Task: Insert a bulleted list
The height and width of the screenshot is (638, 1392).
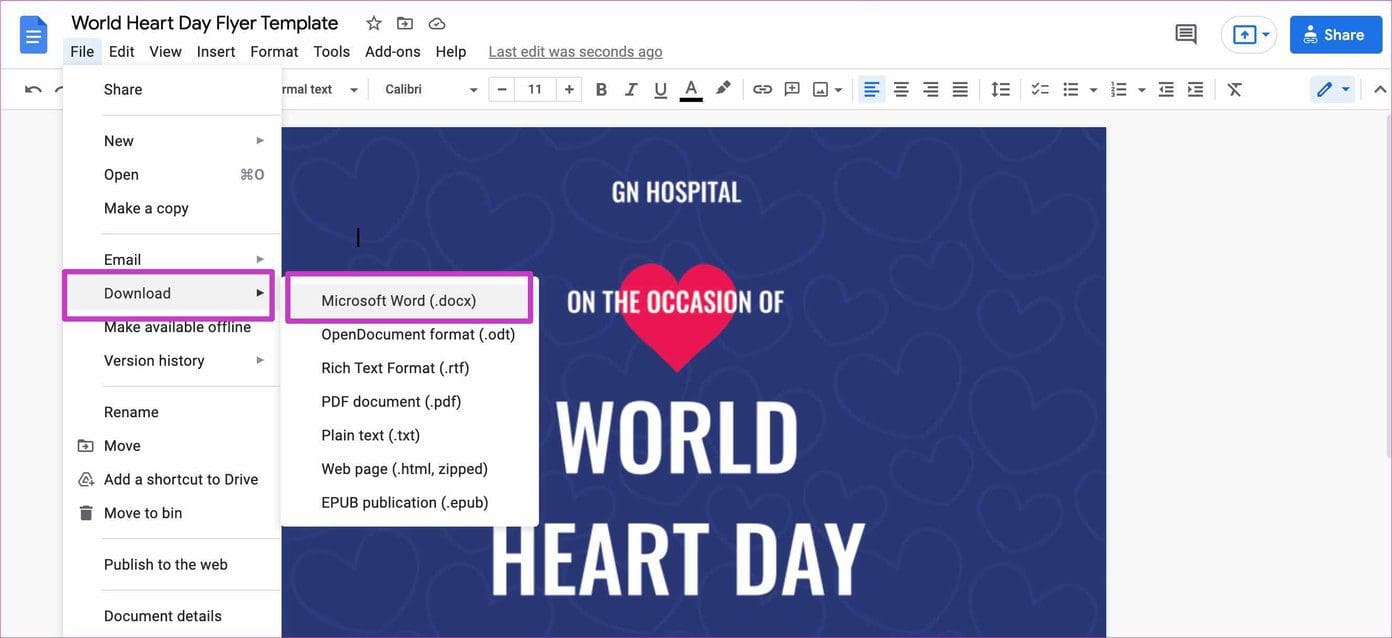Action: pyautogui.click(x=1071, y=90)
